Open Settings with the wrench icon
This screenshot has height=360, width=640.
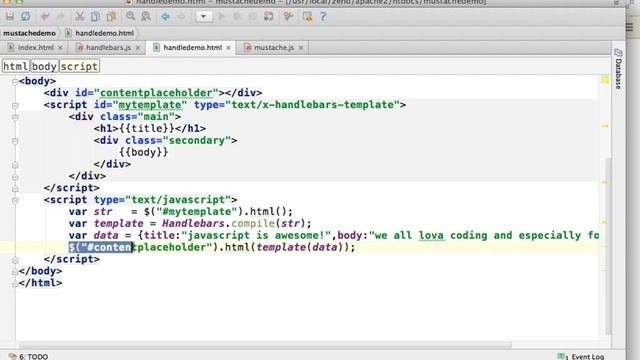pyautogui.click(x=288, y=16)
